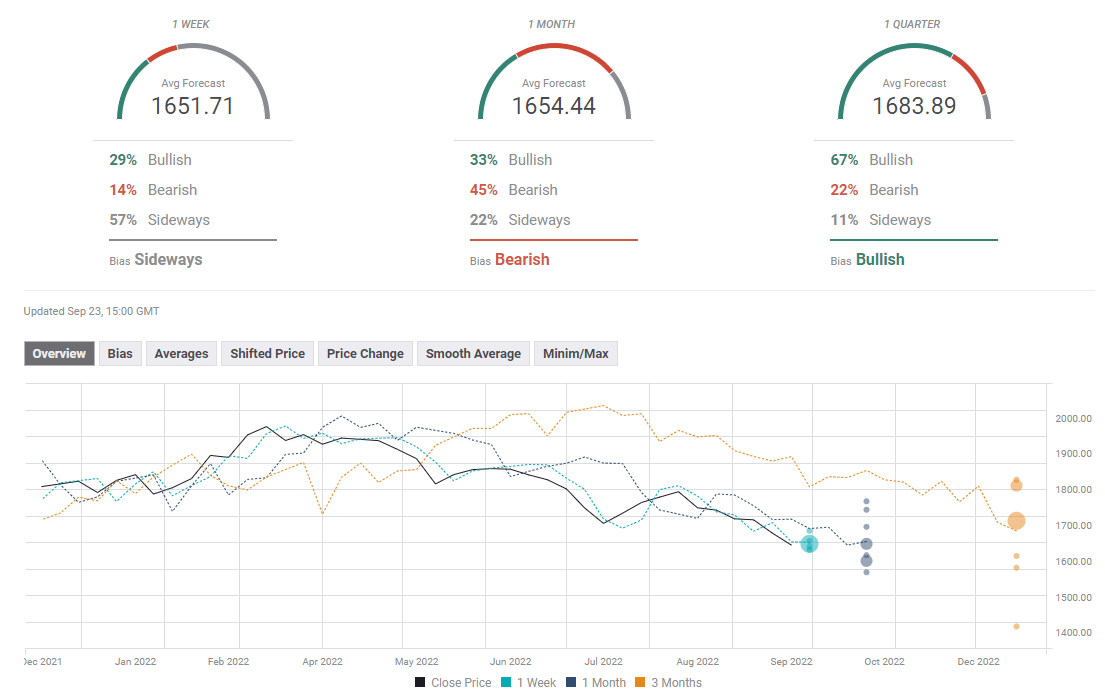Toggle the Close Price legend series
Viewport: 1105px width, 698px height.
(453, 683)
